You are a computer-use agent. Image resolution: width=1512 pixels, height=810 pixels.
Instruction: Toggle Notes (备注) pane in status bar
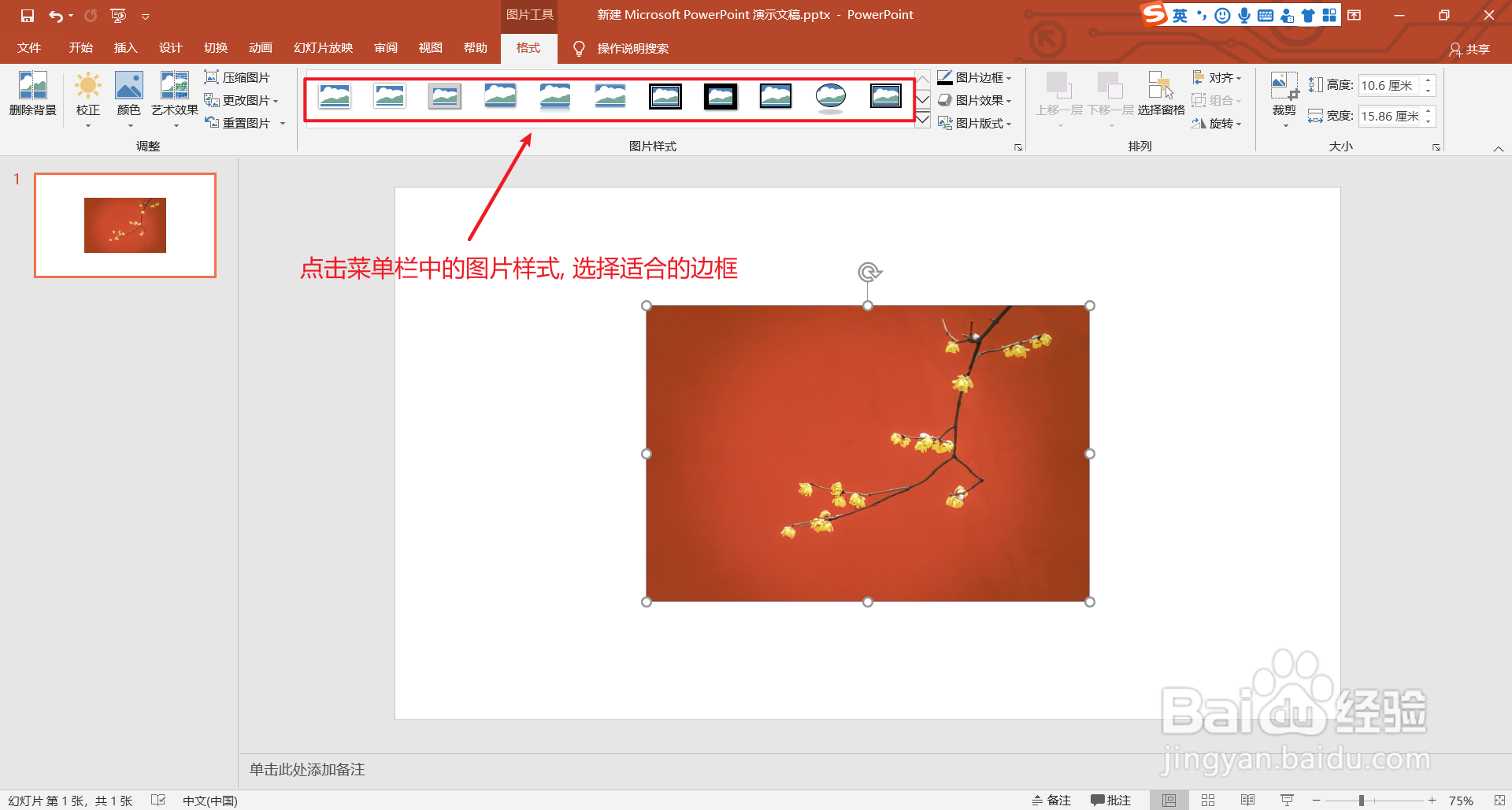coord(1051,801)
